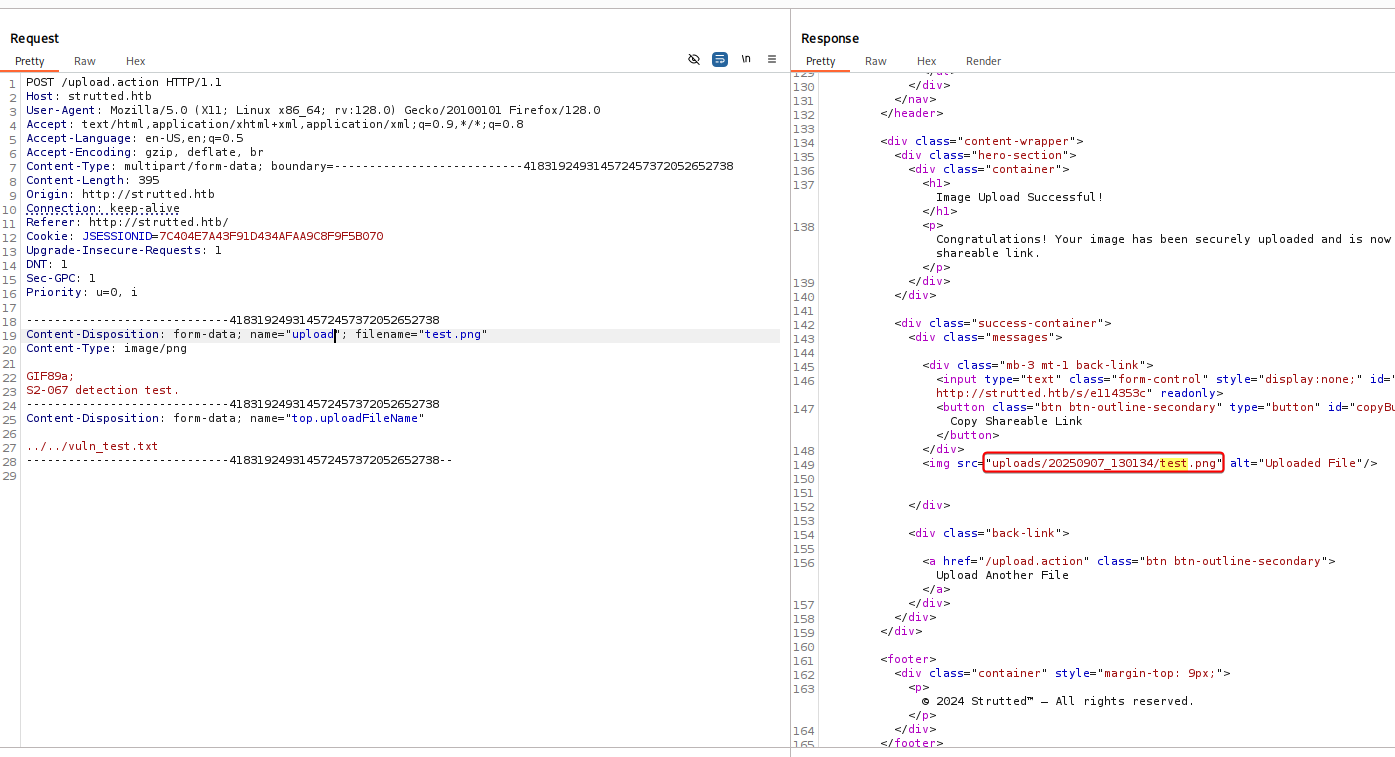This screenshot has height=757, width=1395.
Task: Click the User-Agent header line
Action: (x=313, y=110)
